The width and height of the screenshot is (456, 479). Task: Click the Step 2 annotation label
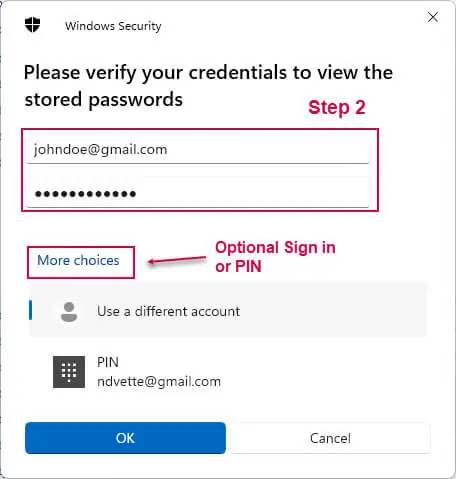[337, 107]
